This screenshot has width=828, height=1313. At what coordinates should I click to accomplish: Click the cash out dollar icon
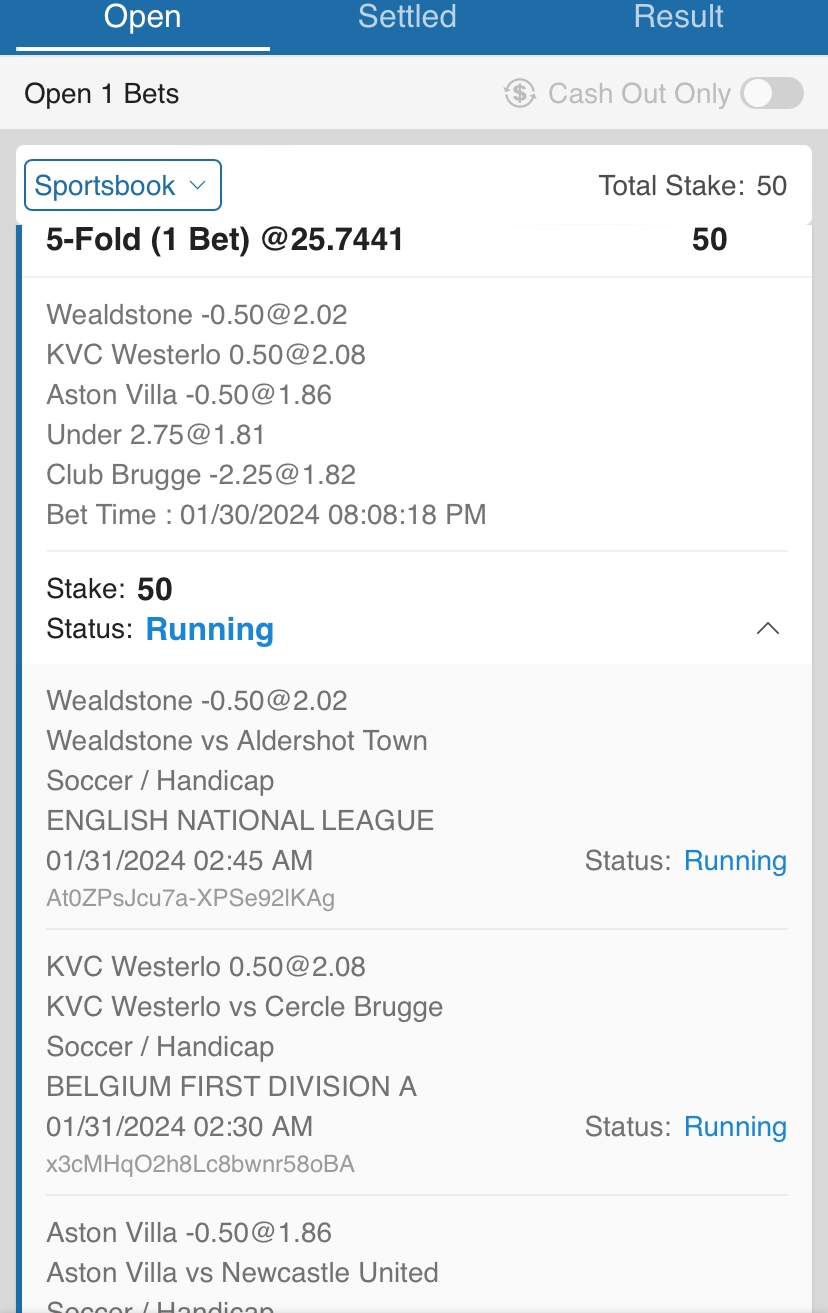520,94
